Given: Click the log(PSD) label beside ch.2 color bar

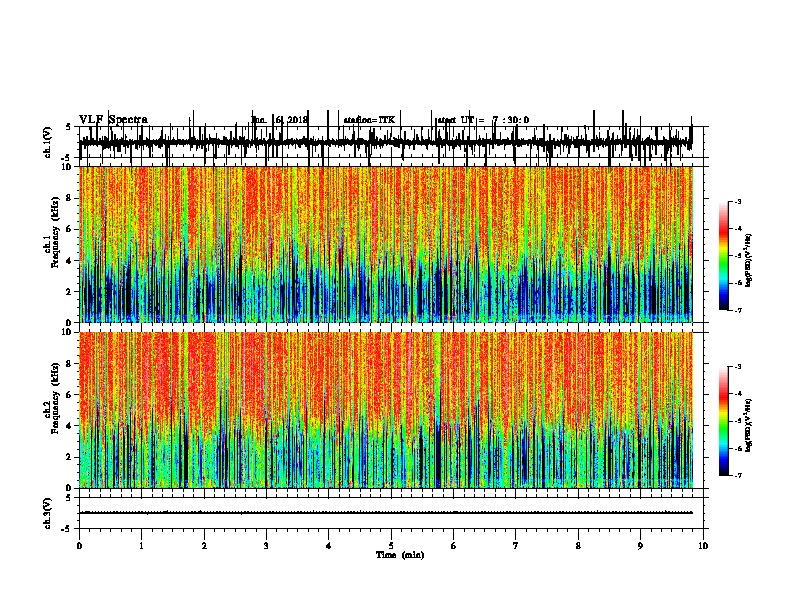Looking at the screenshot, I should tap(749, 425).
